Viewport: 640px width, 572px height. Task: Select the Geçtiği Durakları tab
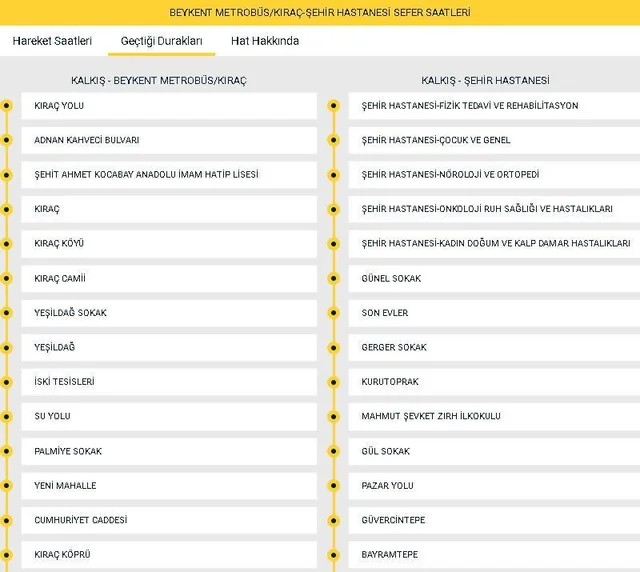(x=161, y=41)
